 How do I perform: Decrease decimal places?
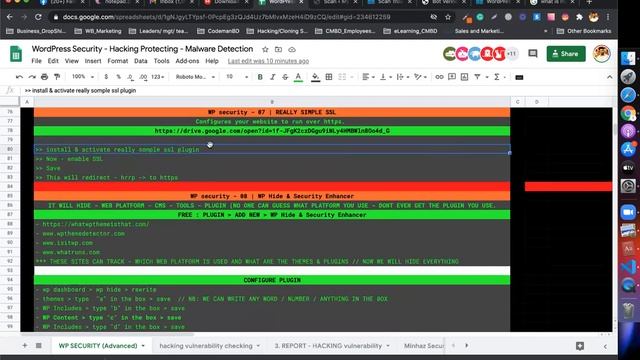[x=130, y=77]
